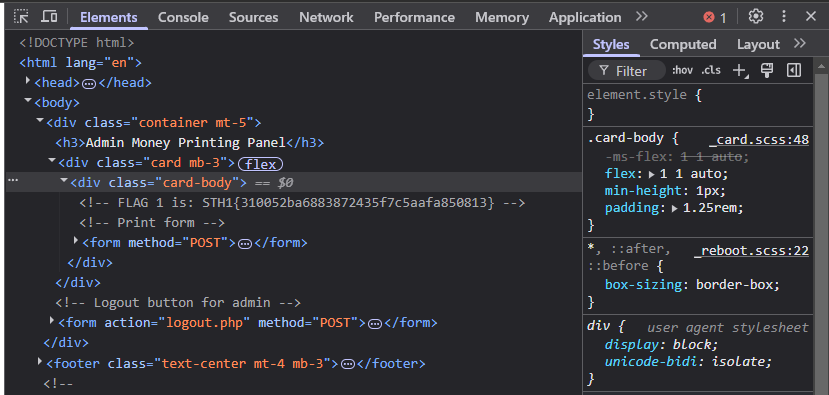Screen dimensions: 829x395
Task: Select the Print form comment line
Action: 152,223
